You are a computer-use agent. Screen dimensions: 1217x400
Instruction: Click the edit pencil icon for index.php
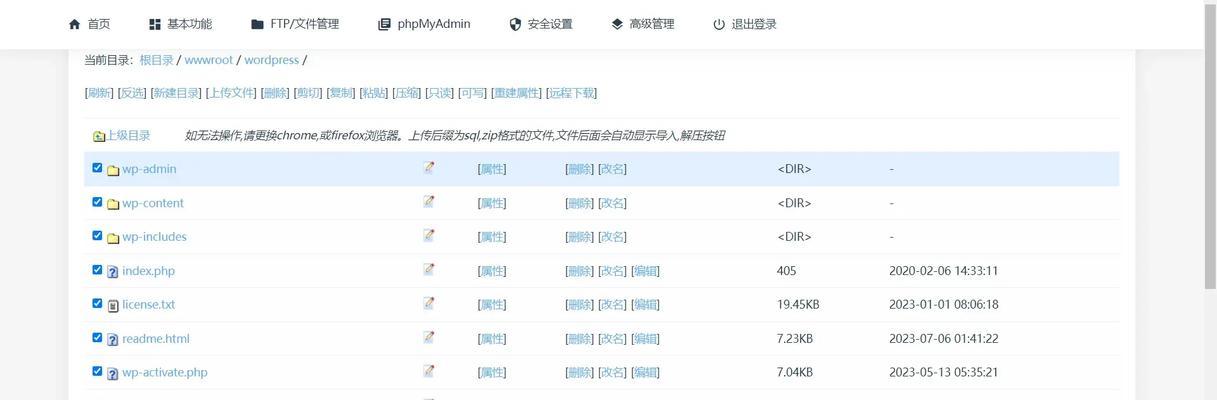click(x=429, y=270)
